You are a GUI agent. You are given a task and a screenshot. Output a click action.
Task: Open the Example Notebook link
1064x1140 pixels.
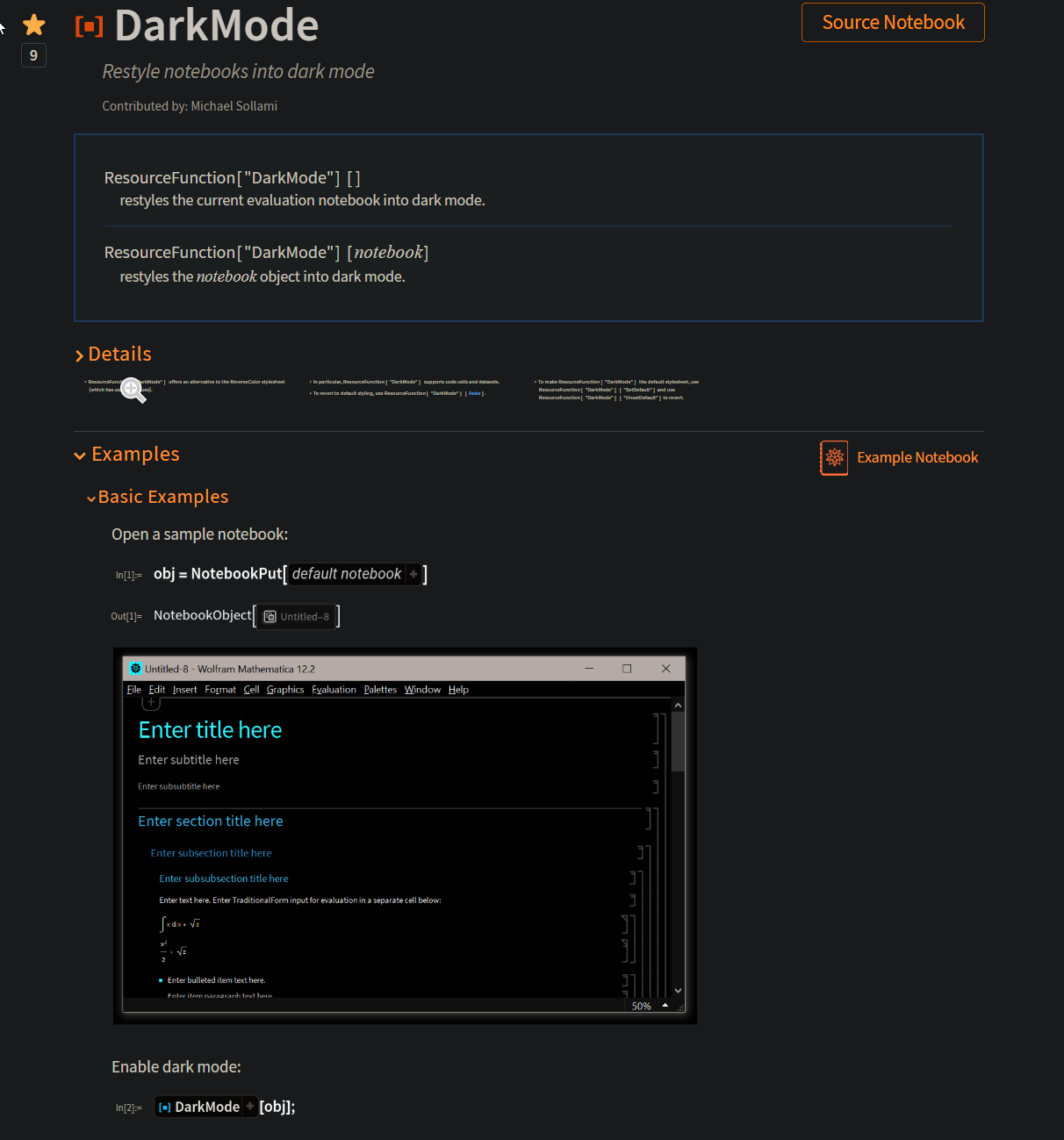917,457
